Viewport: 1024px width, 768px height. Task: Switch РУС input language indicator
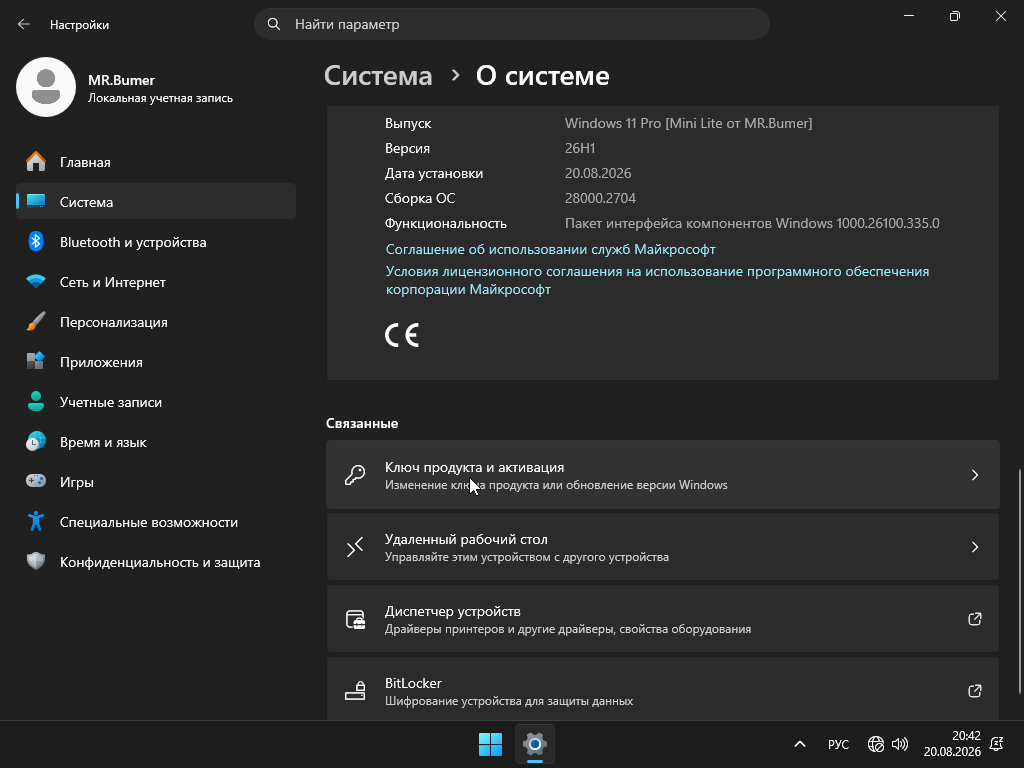(838, 744)
